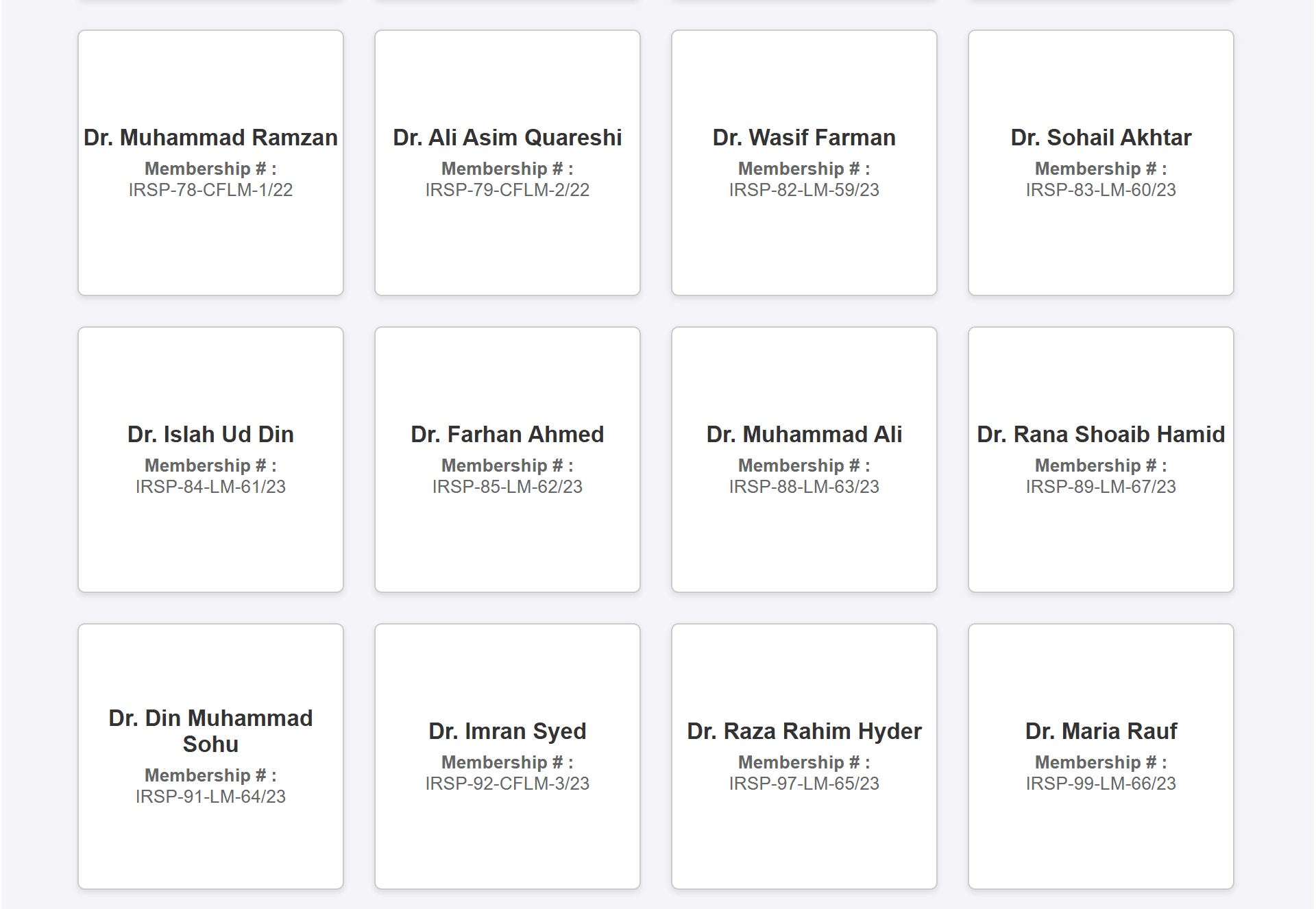The width and height of the screenshot is (1316, 909).
Task: Select membership ID IRSP-84-LM-61/23
Action: click(210, 487)
